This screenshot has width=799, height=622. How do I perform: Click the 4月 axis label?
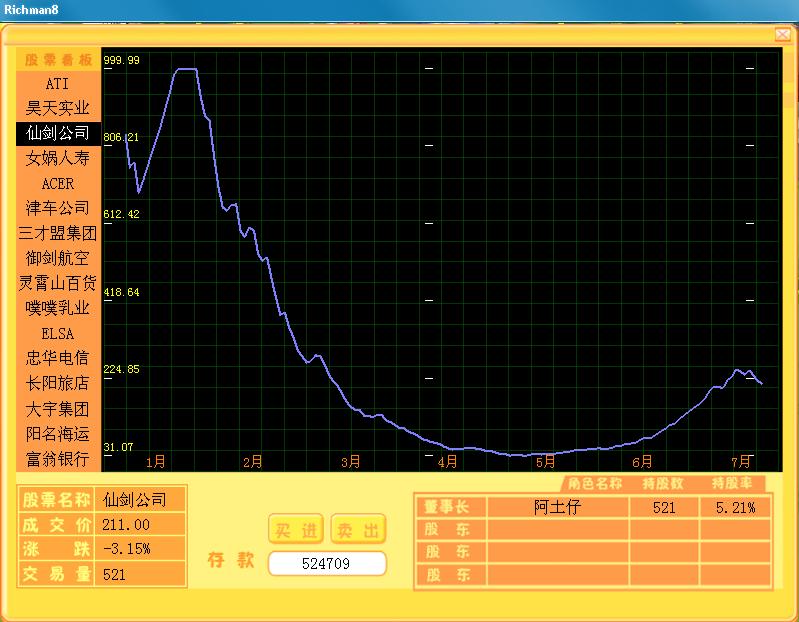tap(447, 462)
